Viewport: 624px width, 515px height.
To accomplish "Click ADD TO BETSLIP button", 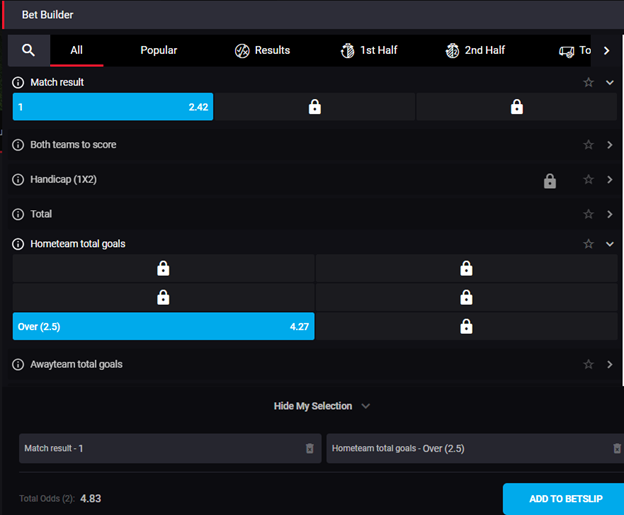I will pyautogui.click(x=565, y=499).
